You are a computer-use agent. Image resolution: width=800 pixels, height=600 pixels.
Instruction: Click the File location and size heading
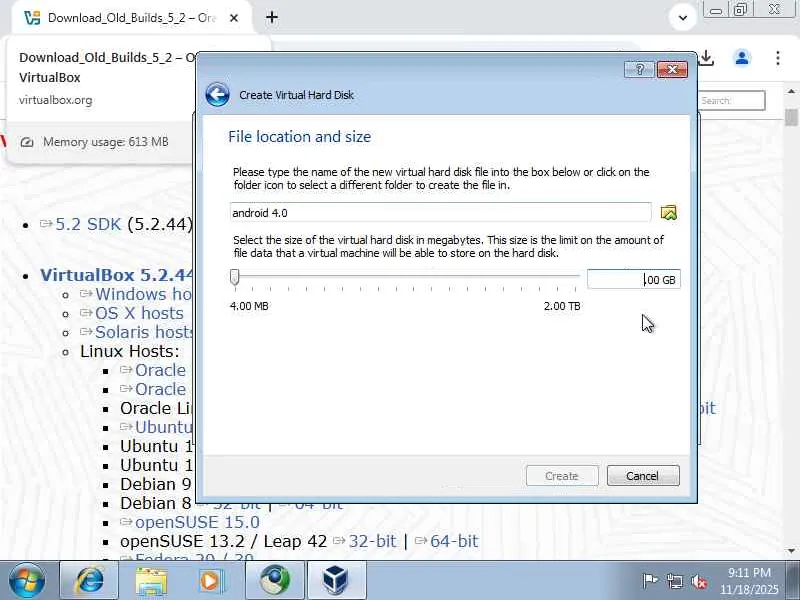(x=299, y=137)
